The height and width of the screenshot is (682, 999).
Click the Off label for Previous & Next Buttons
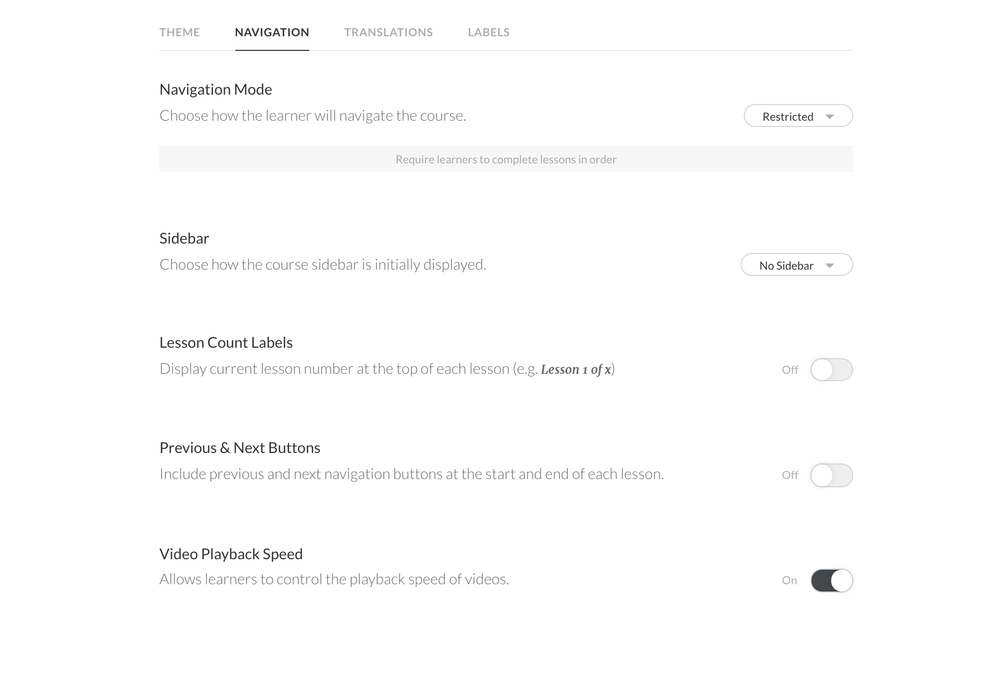790,475
